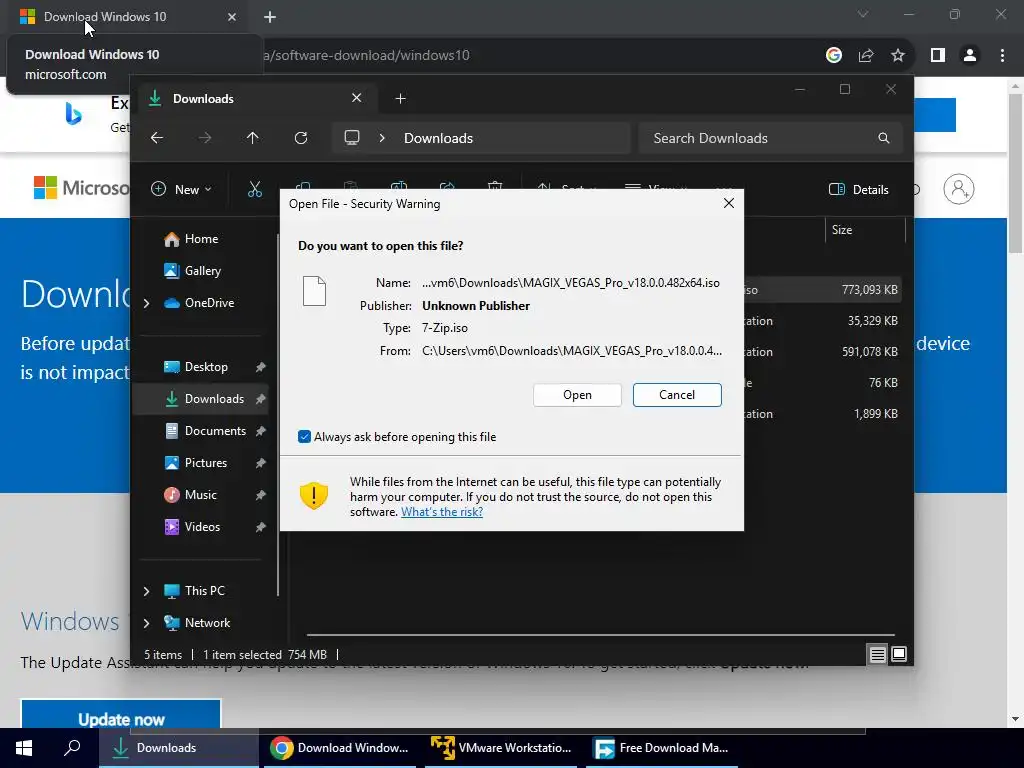The height and width of the screenshot is (768, 1024).
Task: Click the pin icon next to Documents
Action: click(x=261, y=431)
